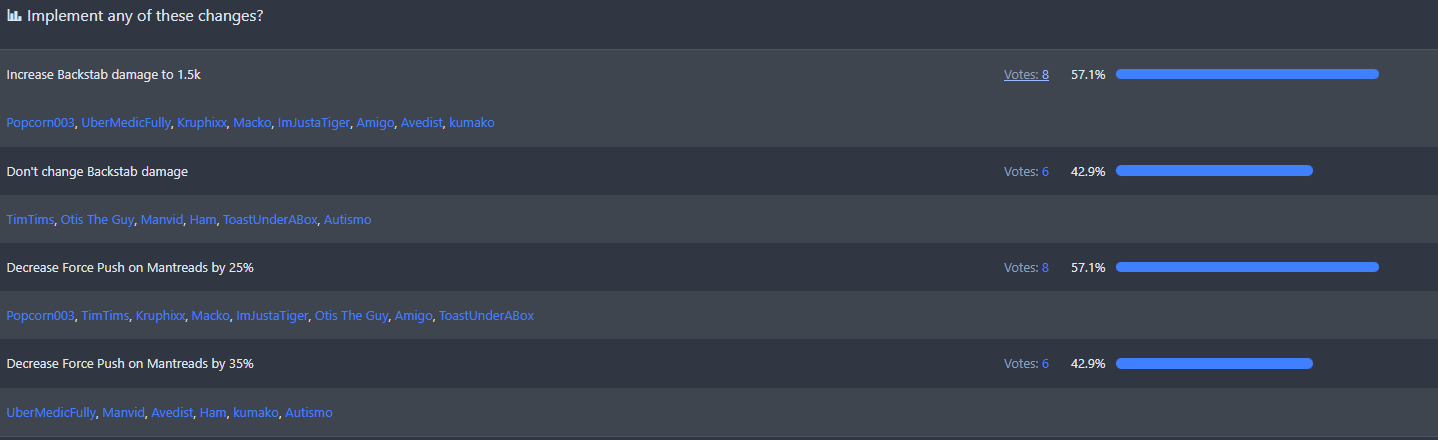Open UberMedicFully's profile under the Backstab increase option

pos(126,123)
